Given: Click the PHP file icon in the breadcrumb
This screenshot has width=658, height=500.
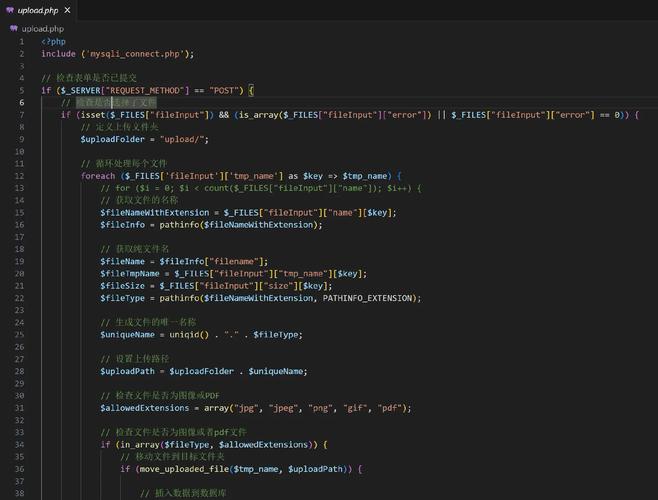Looking at the screenshot, I should (13, 29).
